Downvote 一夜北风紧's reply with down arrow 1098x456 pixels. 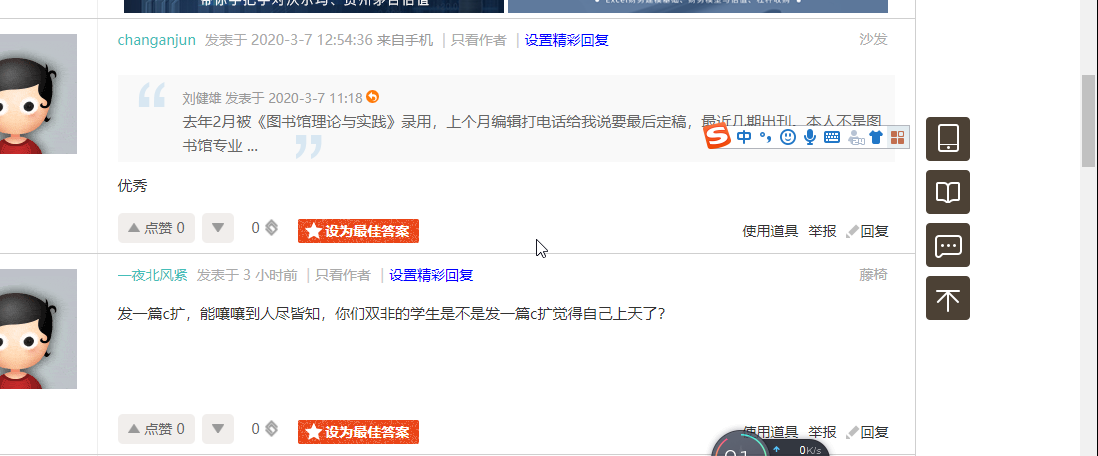218,429
